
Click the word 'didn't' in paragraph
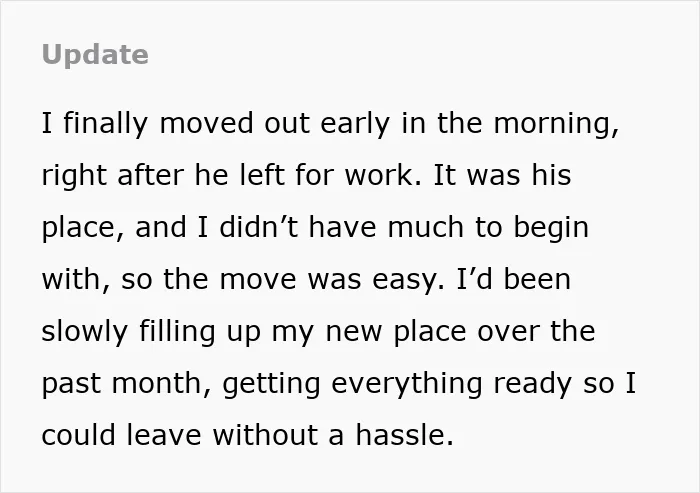point(258,227)
